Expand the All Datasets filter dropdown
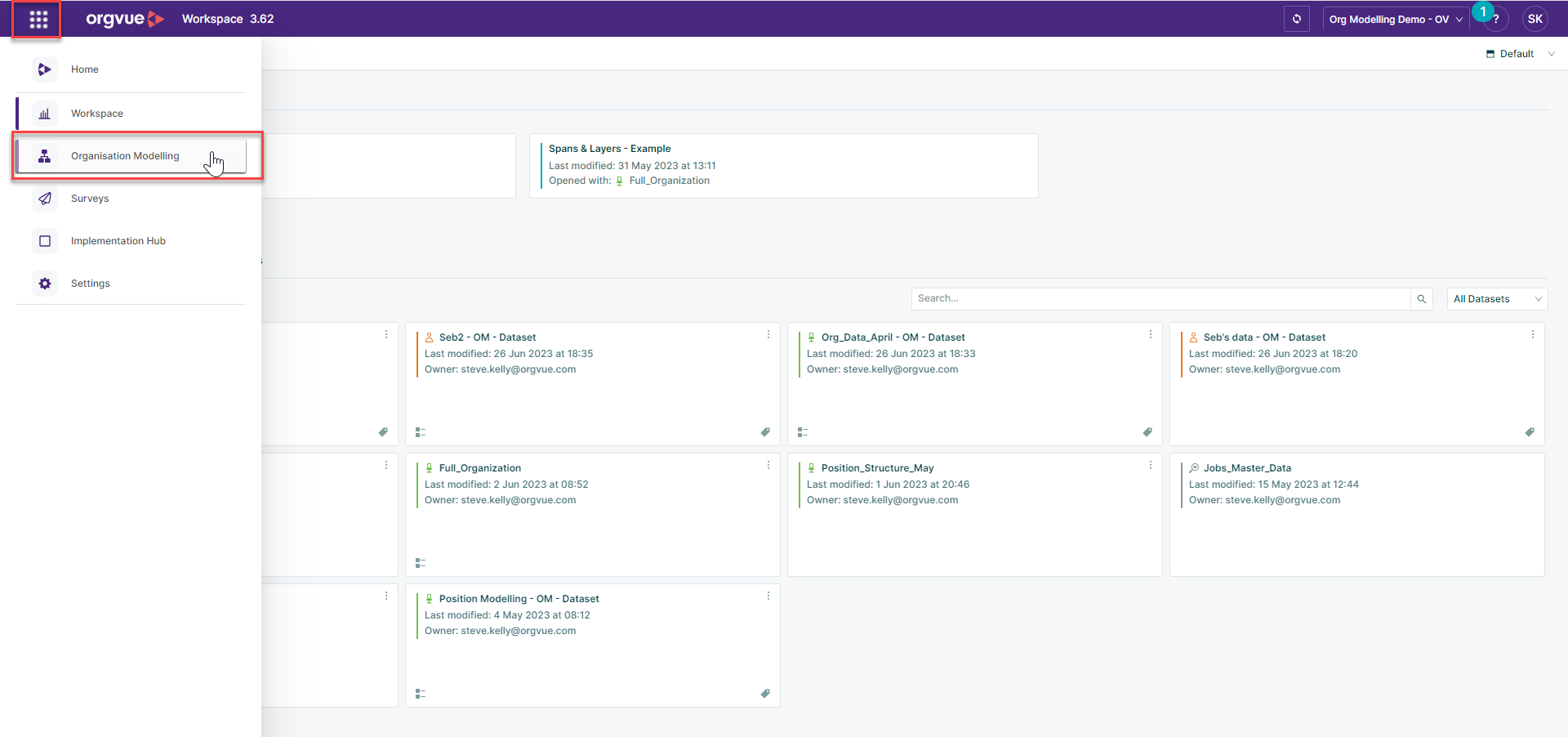Viewport: 1568px width, 737px height. point(1497,299)
